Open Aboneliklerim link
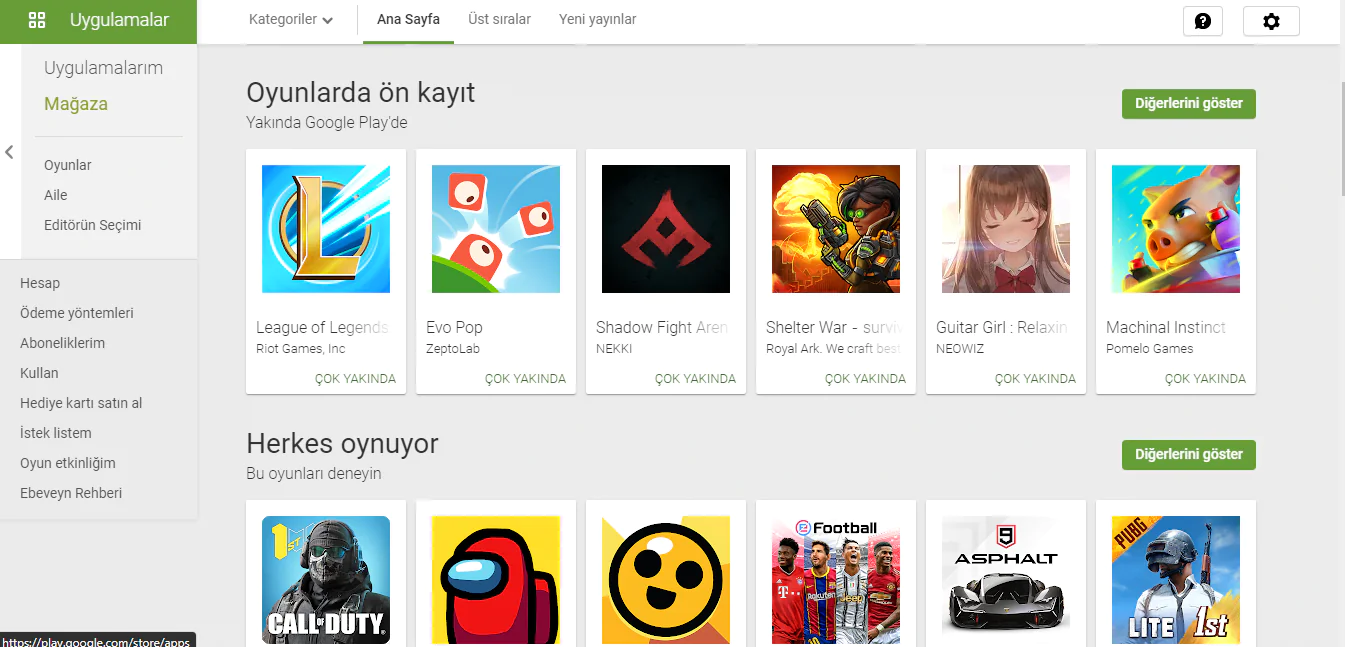 [62, 343]
